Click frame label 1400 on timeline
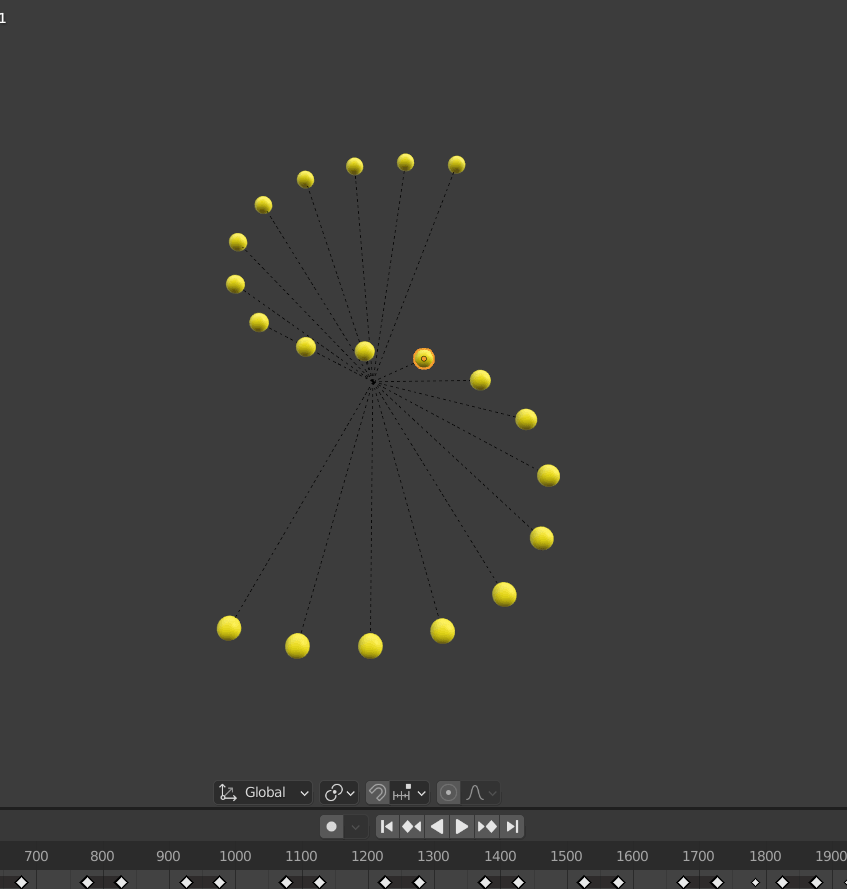The height and width of the screenshot is (889, 847). pyautogui.click(x=500, y=856)
